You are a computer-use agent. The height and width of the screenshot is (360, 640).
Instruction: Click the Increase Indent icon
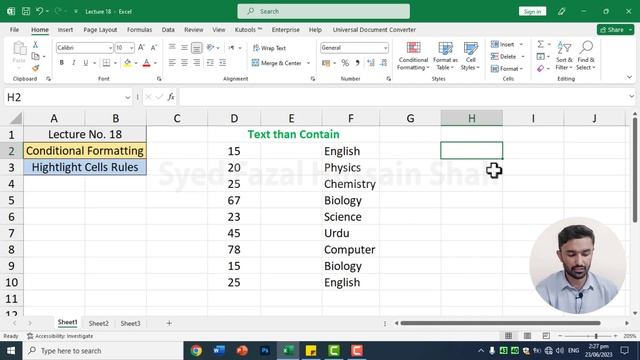tap(222, 63)
